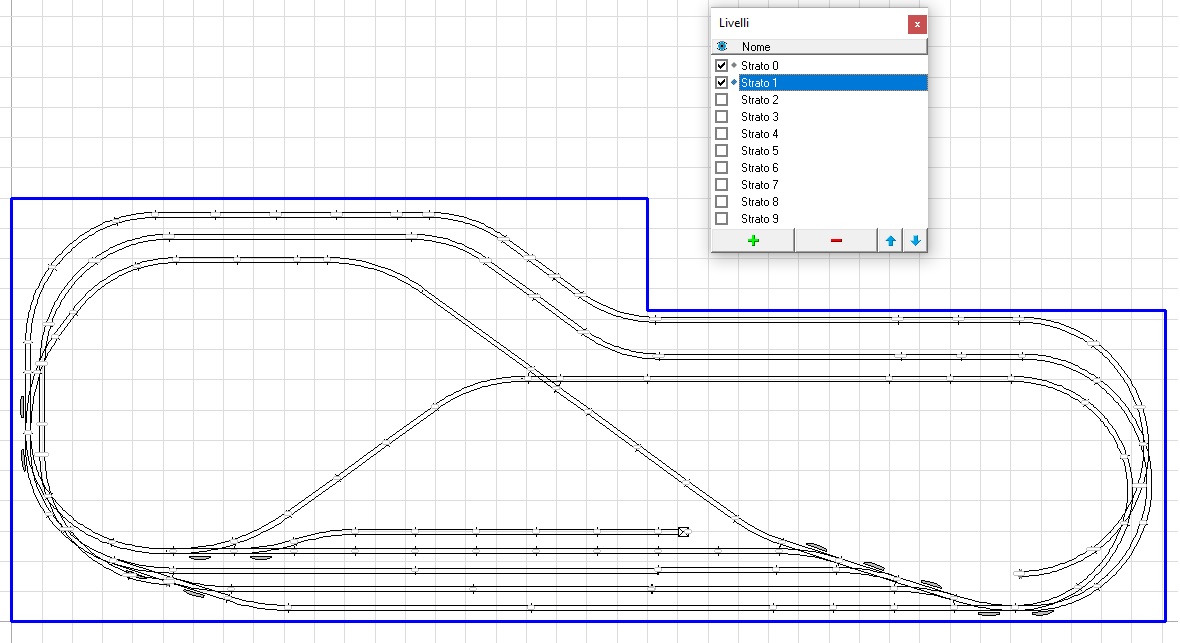1180x643 pixels.
Task: Select the Strato 6 layer row
Action: 760,168
